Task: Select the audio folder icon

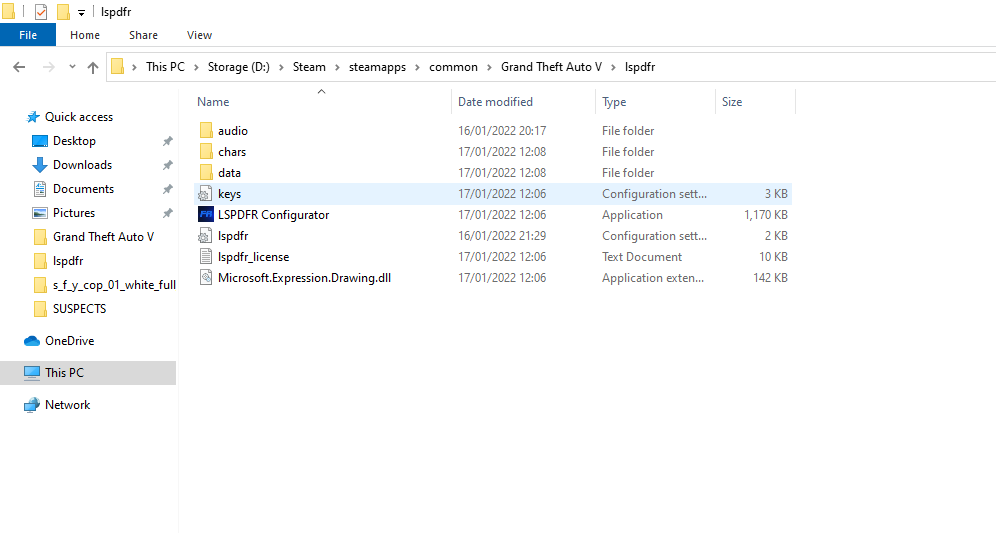Action: pyautogui.click(x=206, y=130)
